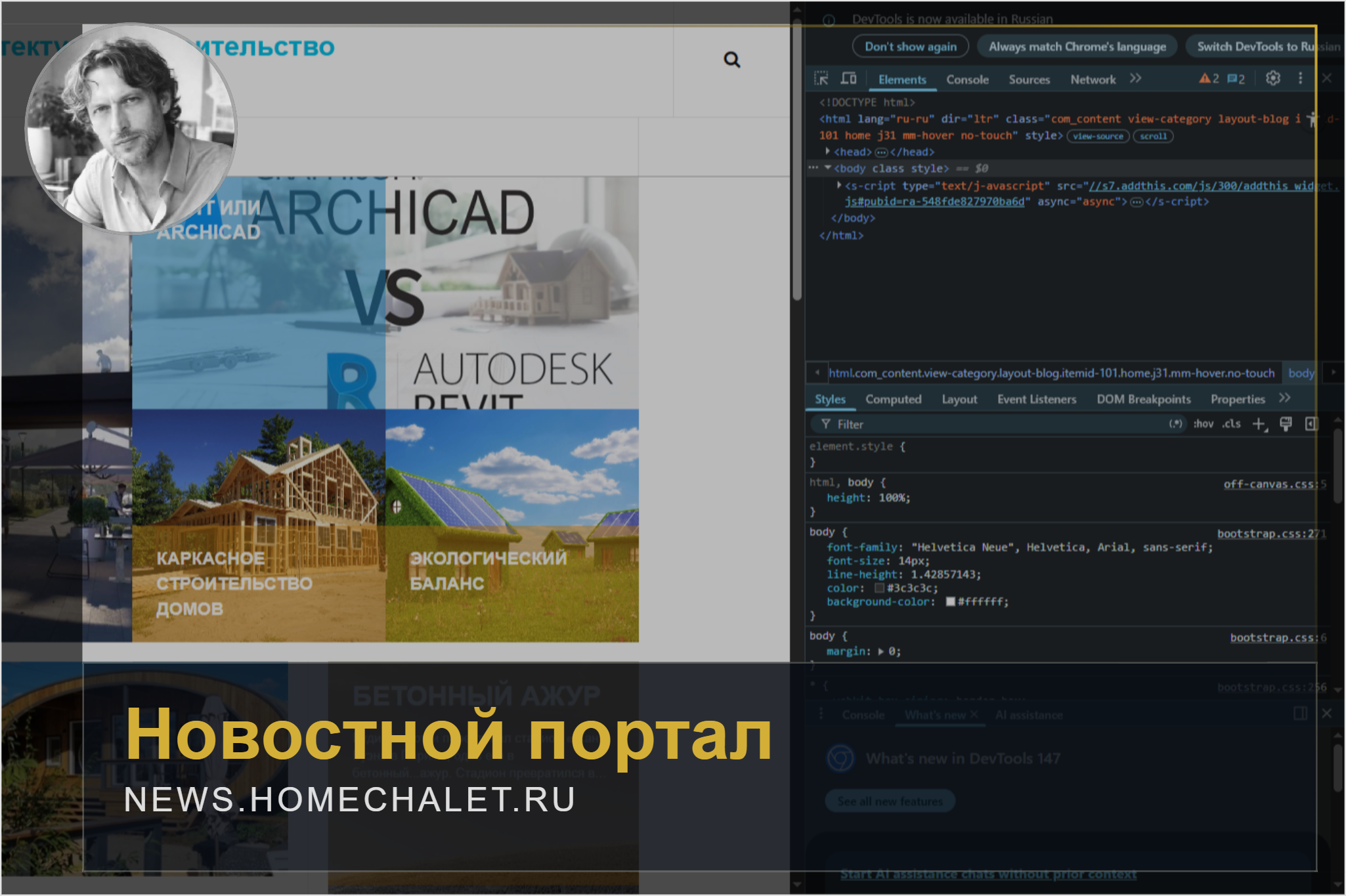Viewport: 1346px width, 896px height.
Task: Click the element.style rule header
Action: tap(858, 446)
